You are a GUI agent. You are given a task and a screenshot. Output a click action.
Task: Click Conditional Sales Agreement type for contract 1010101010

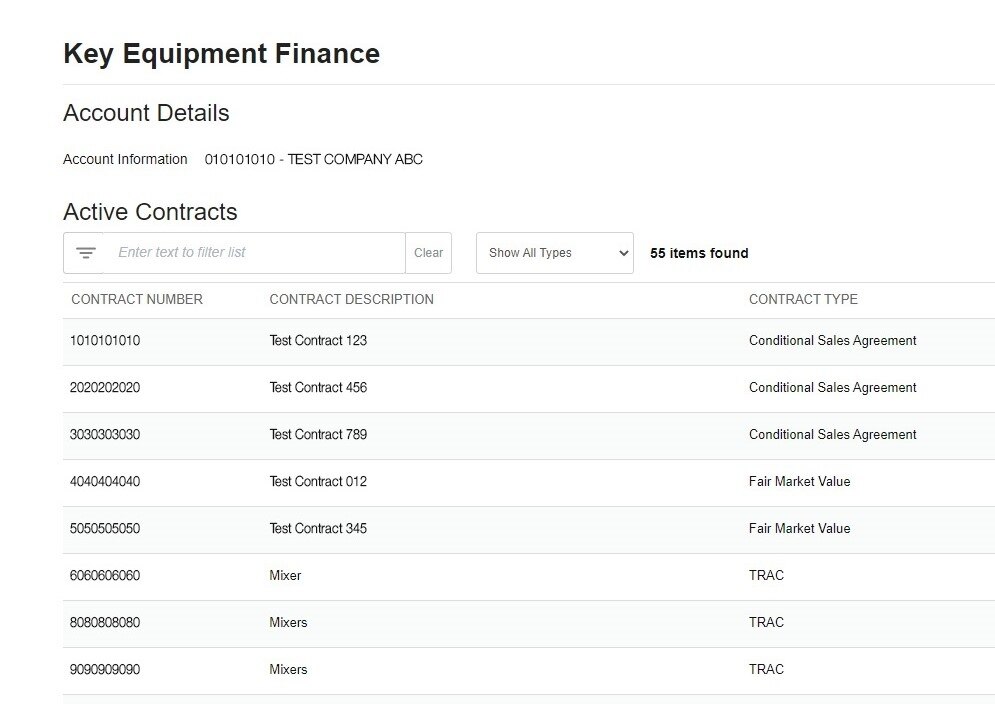pyautogui.click(x=833, y=341)
